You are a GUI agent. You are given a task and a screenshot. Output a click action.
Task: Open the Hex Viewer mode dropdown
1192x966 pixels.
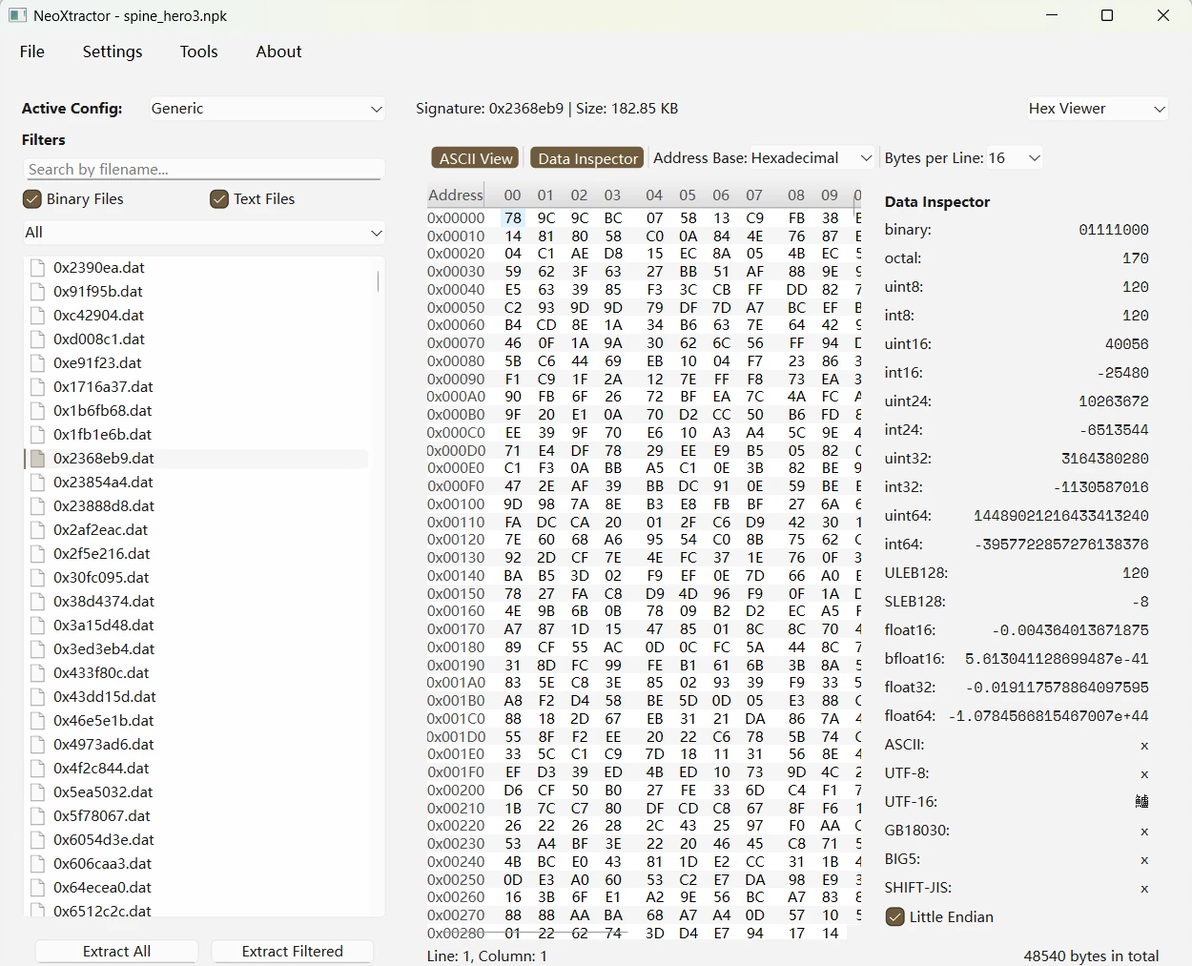pyautogui.click(x=1096, y=109)
